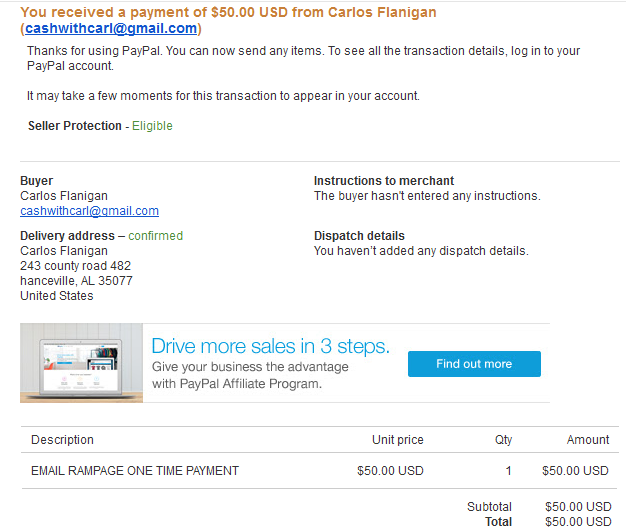Click the PayPal Affiliate Program banner text
The width and height of the screenshot is (626, 529).
(x=250, y=375)
